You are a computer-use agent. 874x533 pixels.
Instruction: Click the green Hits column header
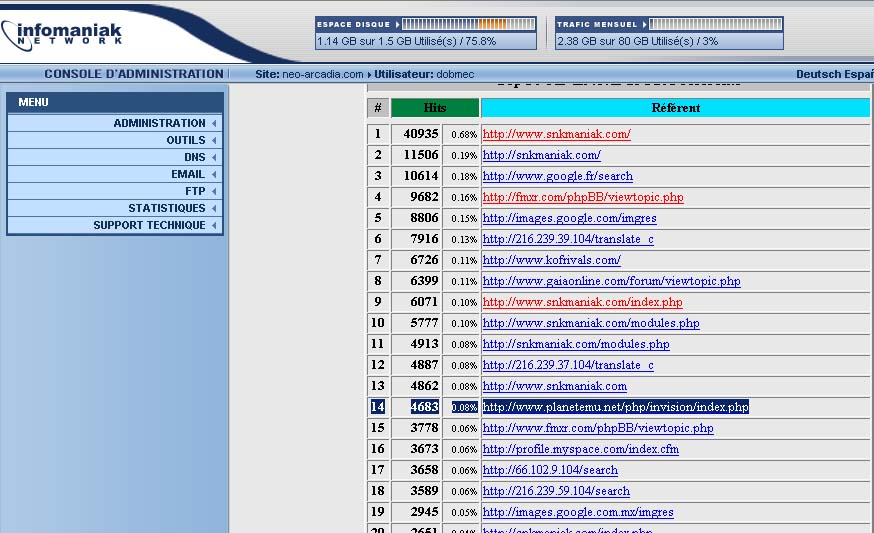pyautogui.click(x=435, y=108)
